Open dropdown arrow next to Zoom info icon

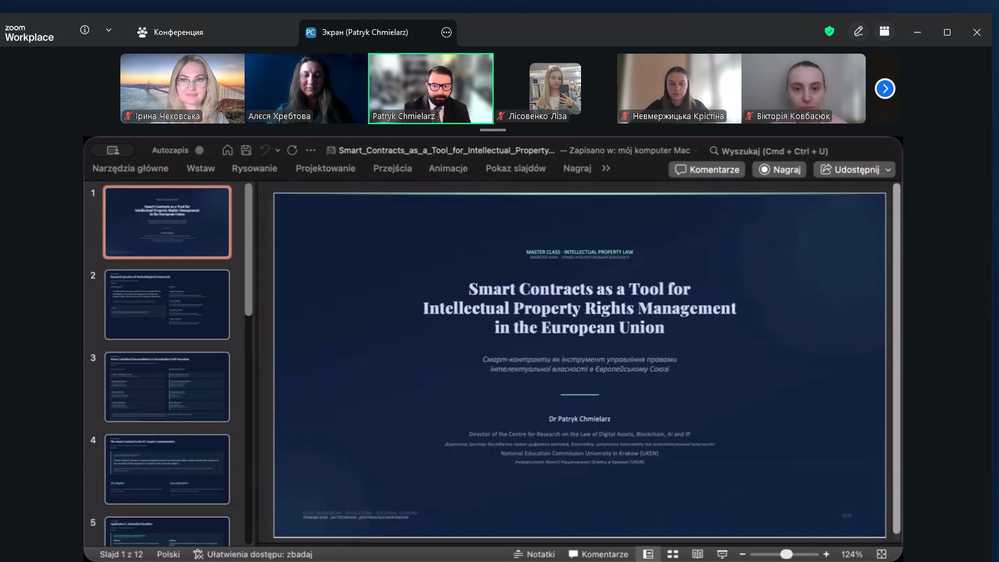[108, 31]
